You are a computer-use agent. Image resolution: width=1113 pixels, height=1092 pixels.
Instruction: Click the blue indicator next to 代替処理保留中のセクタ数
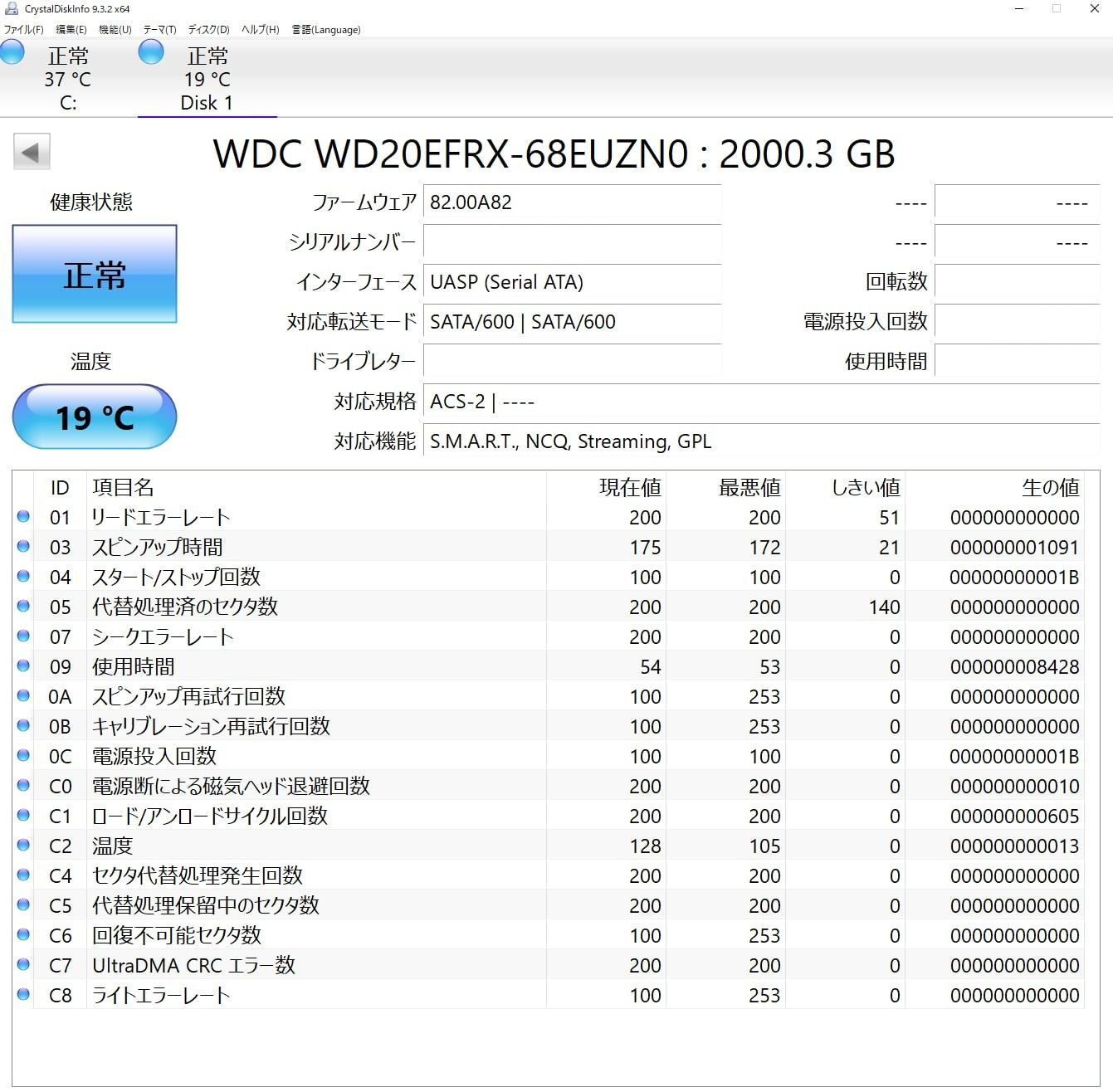[22, 905]
